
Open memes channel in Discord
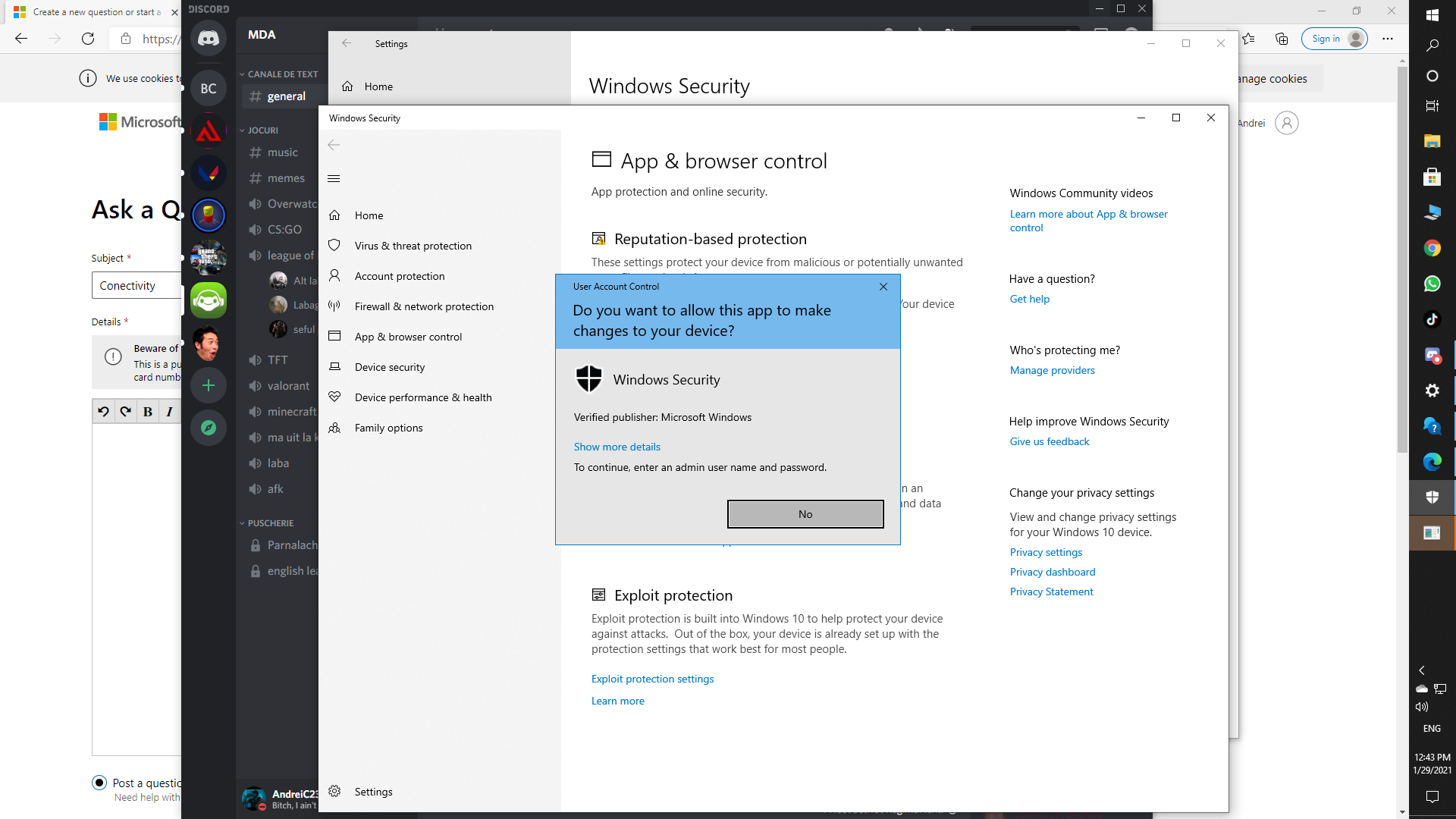(285, 178)
